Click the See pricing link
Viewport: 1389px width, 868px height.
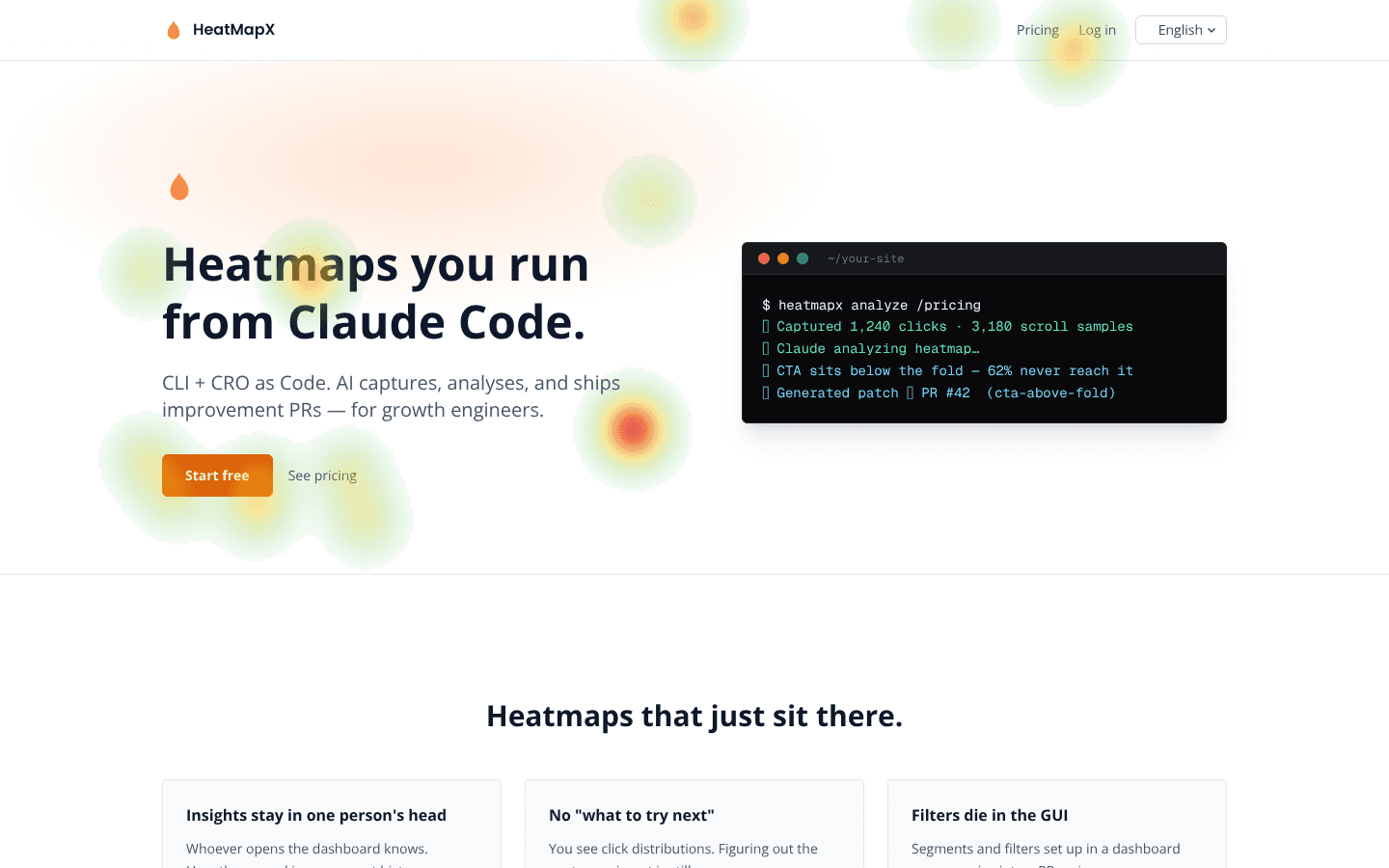(322, 475)
